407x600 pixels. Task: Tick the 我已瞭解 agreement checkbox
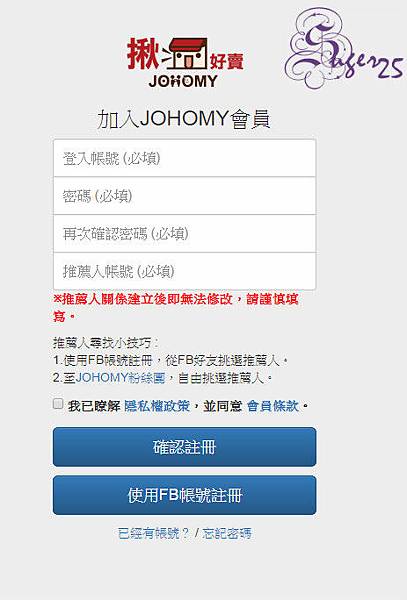pyautogui.click(x=58, y=404)
